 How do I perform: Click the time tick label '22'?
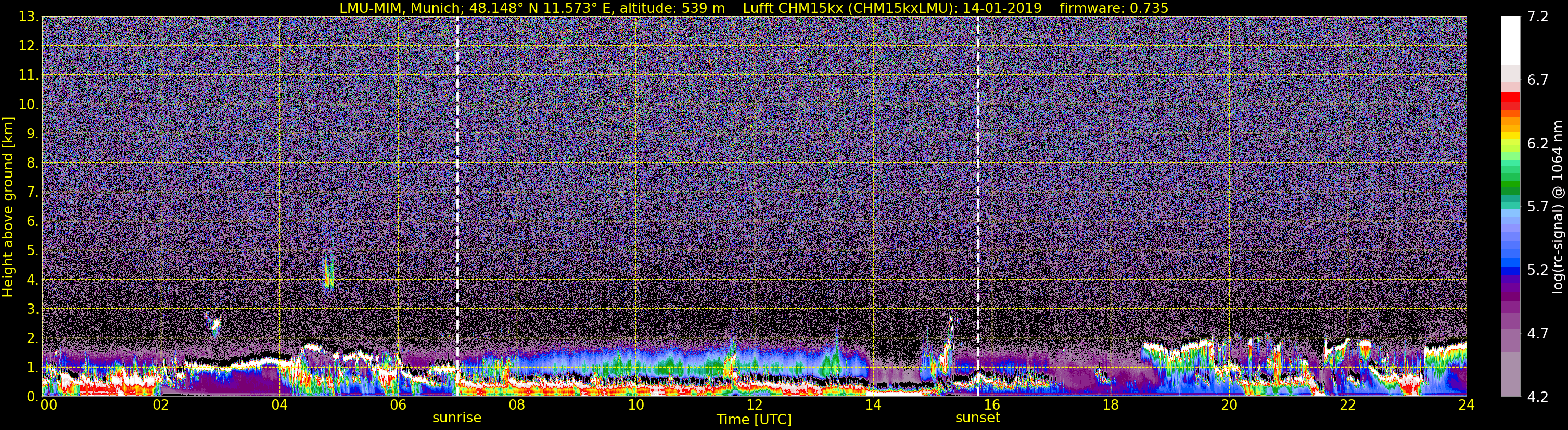click(x=1348, y=405)
